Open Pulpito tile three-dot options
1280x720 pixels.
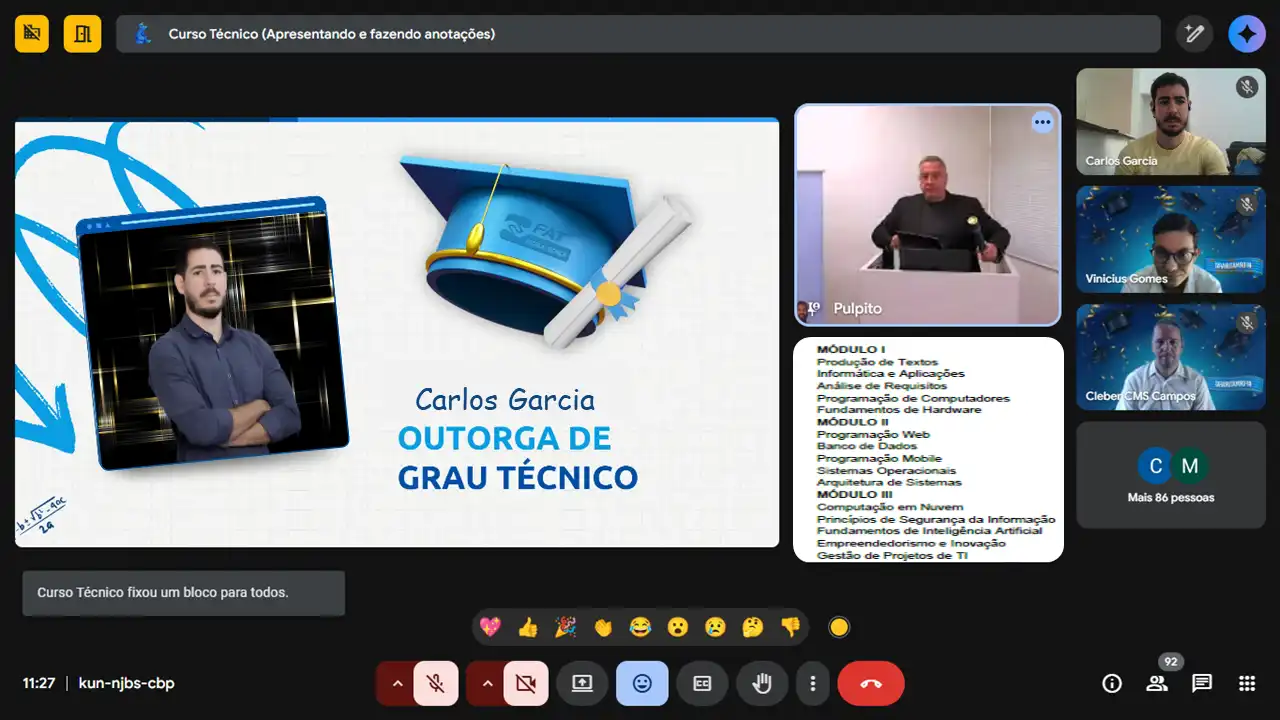1042,122
